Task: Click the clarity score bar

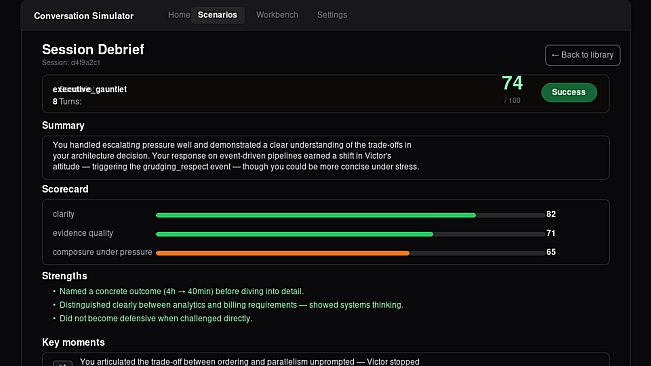Action: click(350, 215)
